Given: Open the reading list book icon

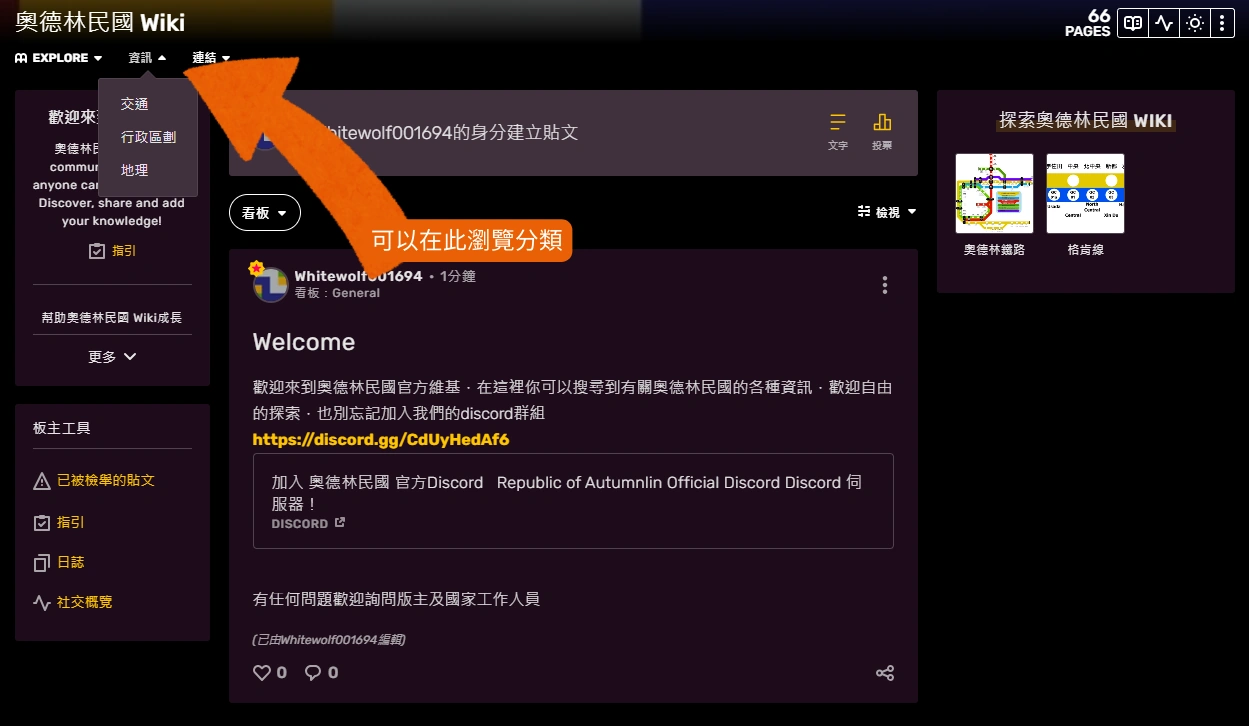Looking at the screenshot, I should pyautogui.click(x=1131, y=23).
